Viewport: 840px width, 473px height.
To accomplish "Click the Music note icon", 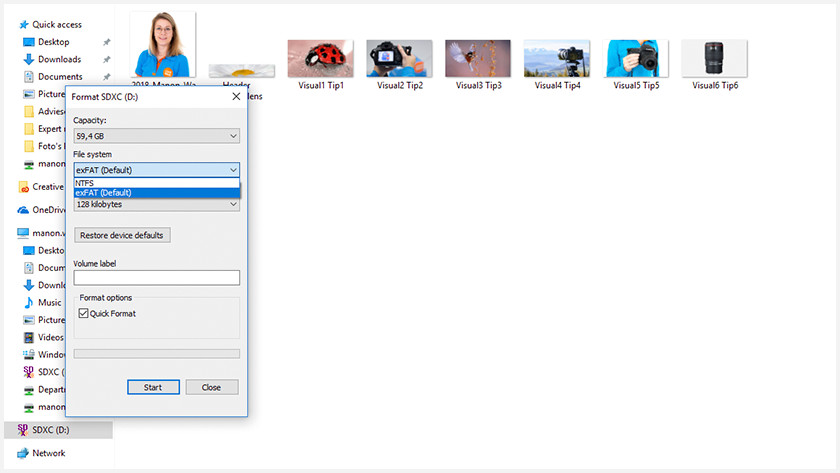I will 29,303.
